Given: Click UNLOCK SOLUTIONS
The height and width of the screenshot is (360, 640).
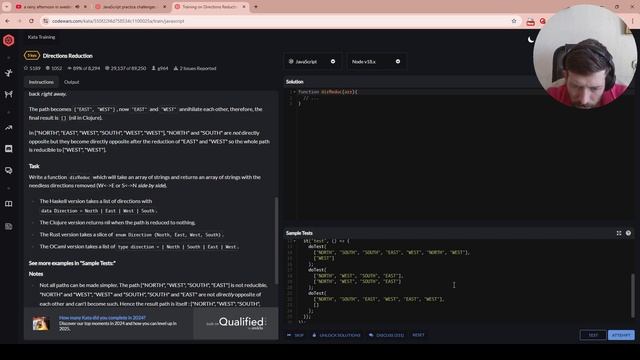Looking at the screenshot, I should [x=336, y=335].
